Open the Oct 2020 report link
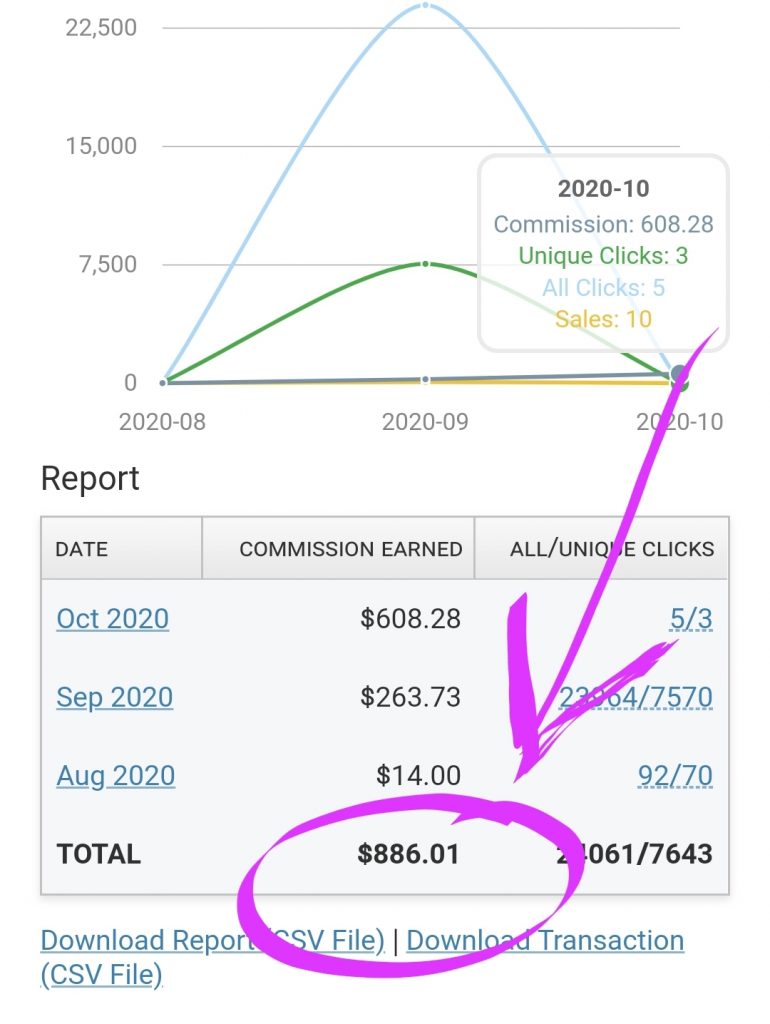This screenshot has height=1024, width=770. point(112,618)
